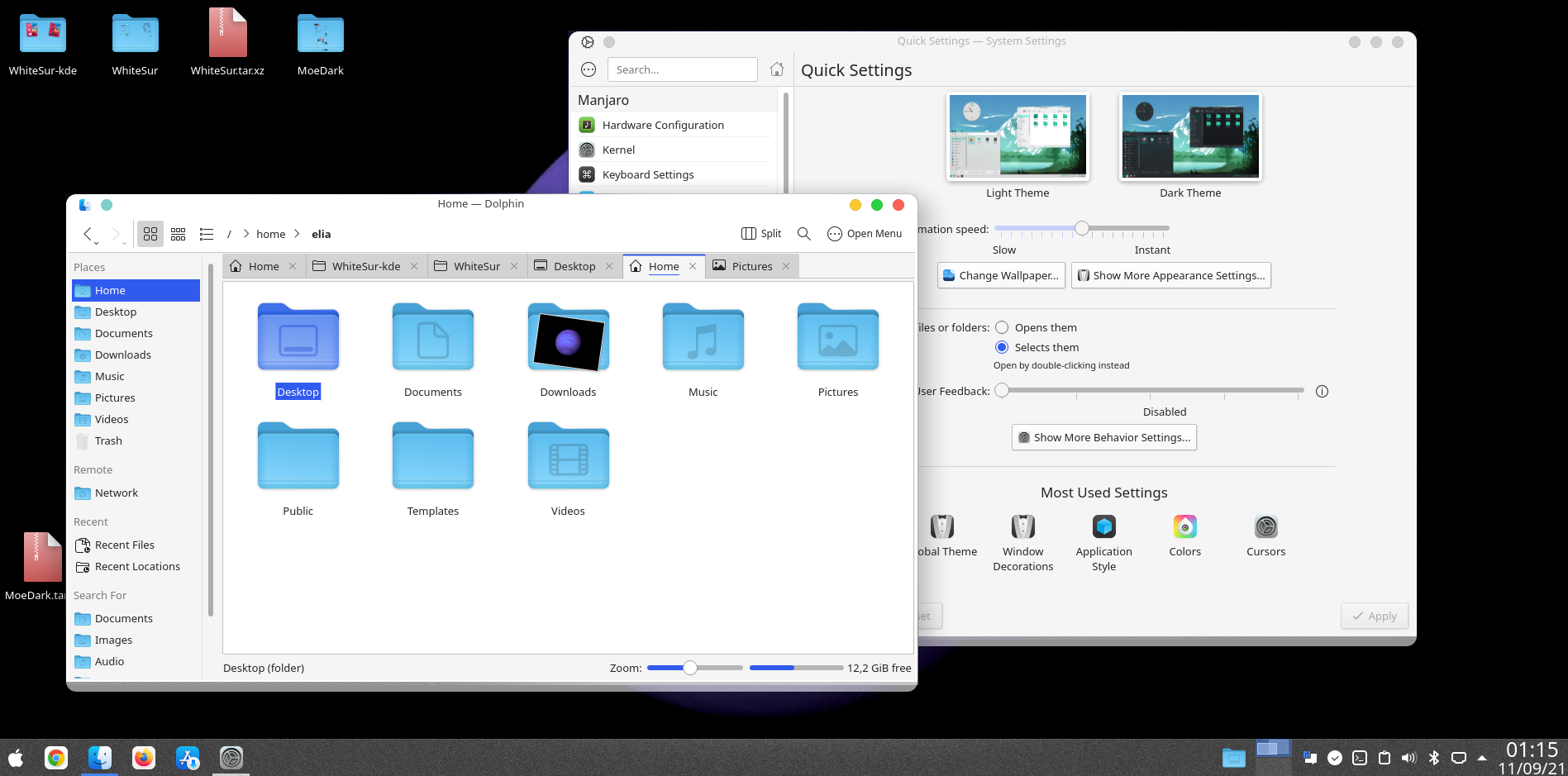Launch Firefox from the dock
Screen dimensions: 1568x776
(x=144, y=758)
